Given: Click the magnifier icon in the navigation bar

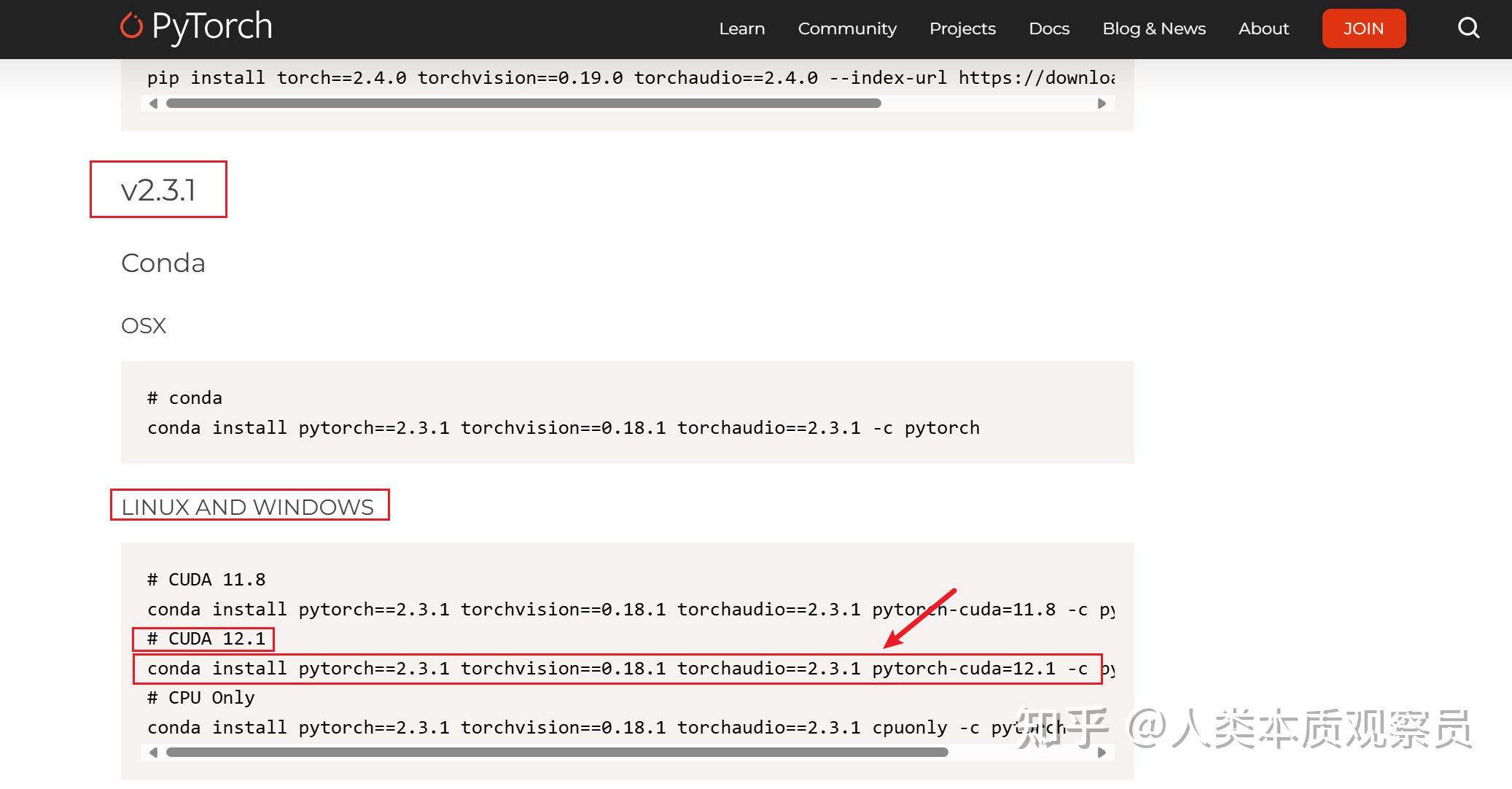Looking at the screenshot, I should 1468,28.
